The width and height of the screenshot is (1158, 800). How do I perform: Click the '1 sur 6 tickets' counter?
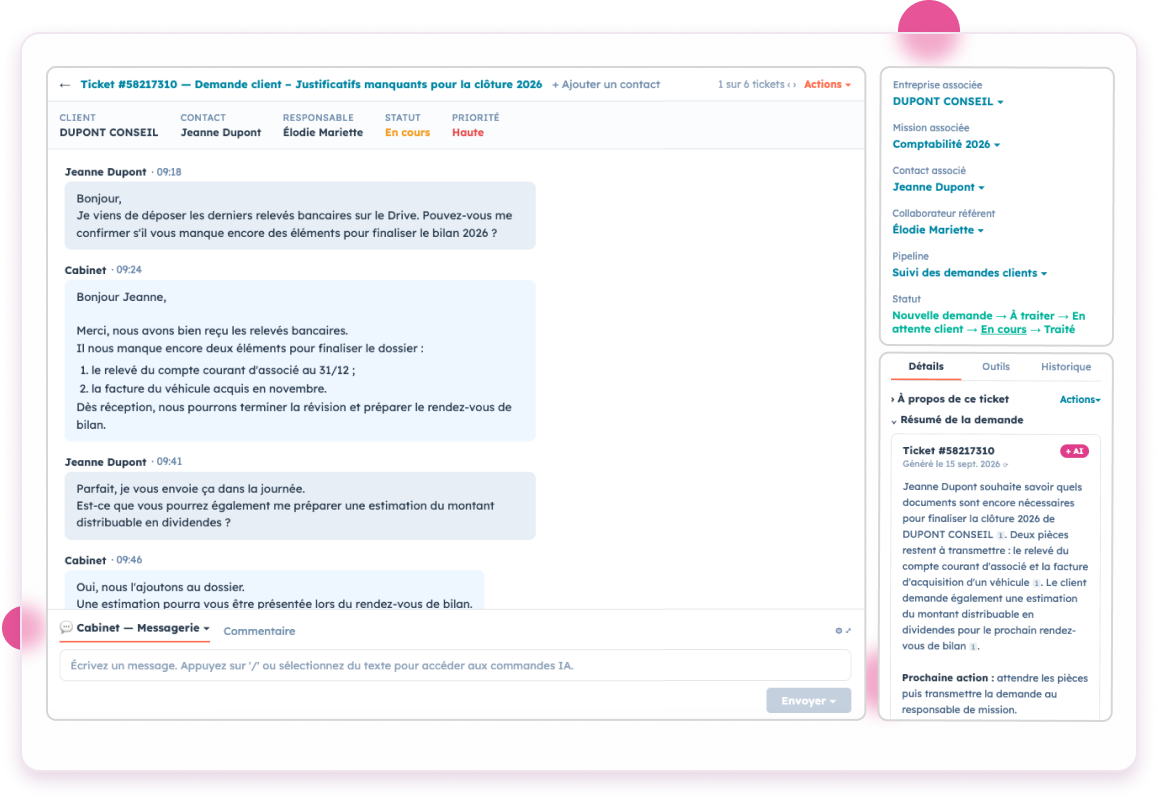click(x=750, y=85)
